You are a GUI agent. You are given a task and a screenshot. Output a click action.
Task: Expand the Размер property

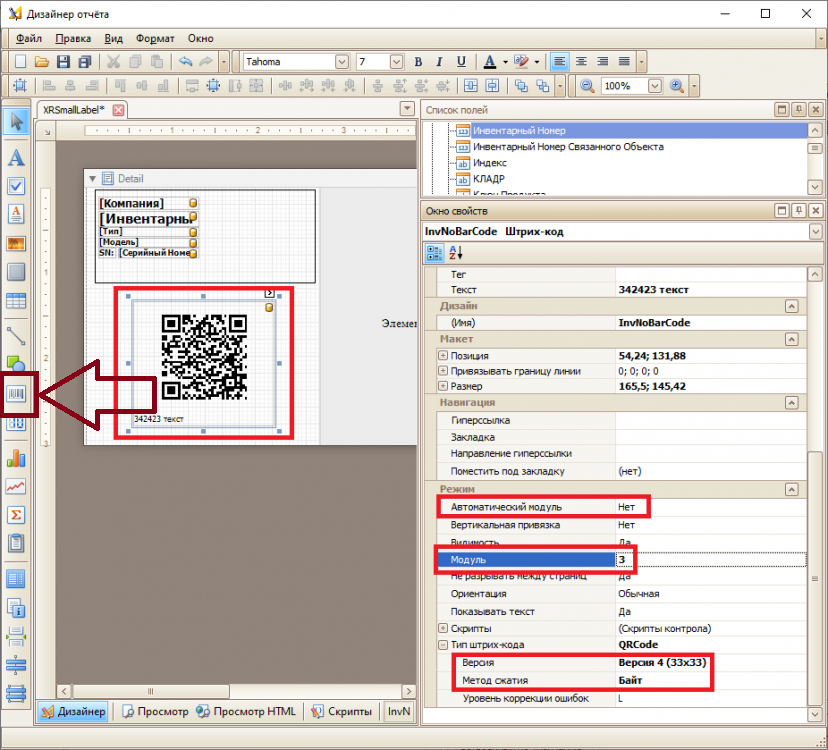click(443, 386)
